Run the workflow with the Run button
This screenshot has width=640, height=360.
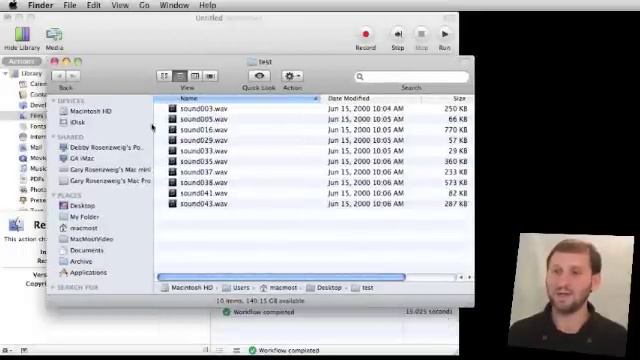click(x=445, y=34)
